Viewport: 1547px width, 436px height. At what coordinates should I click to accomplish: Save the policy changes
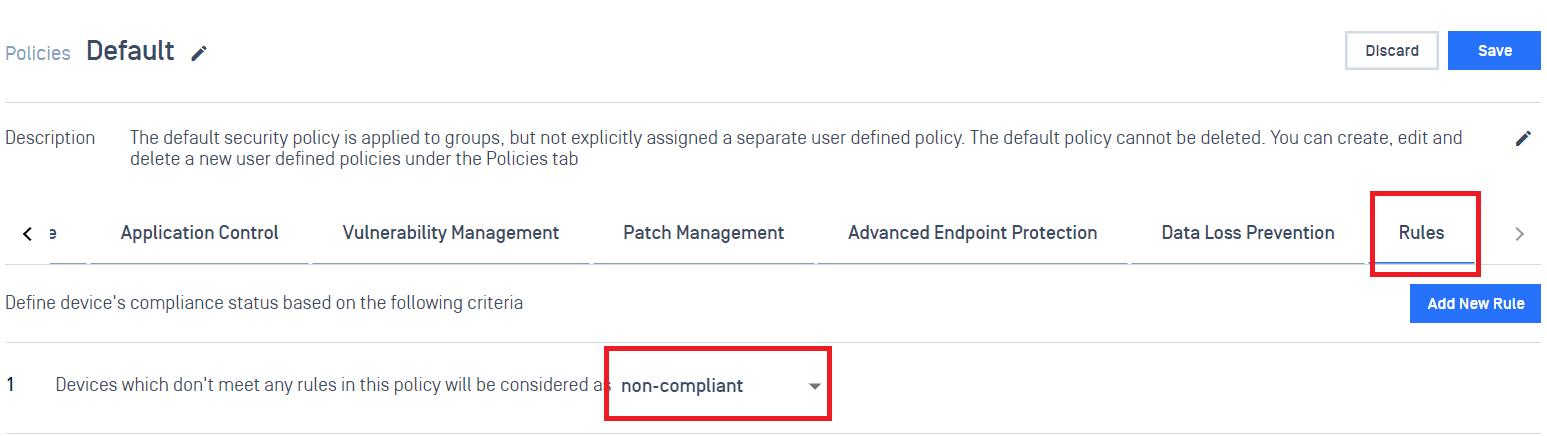(1494, 51)
